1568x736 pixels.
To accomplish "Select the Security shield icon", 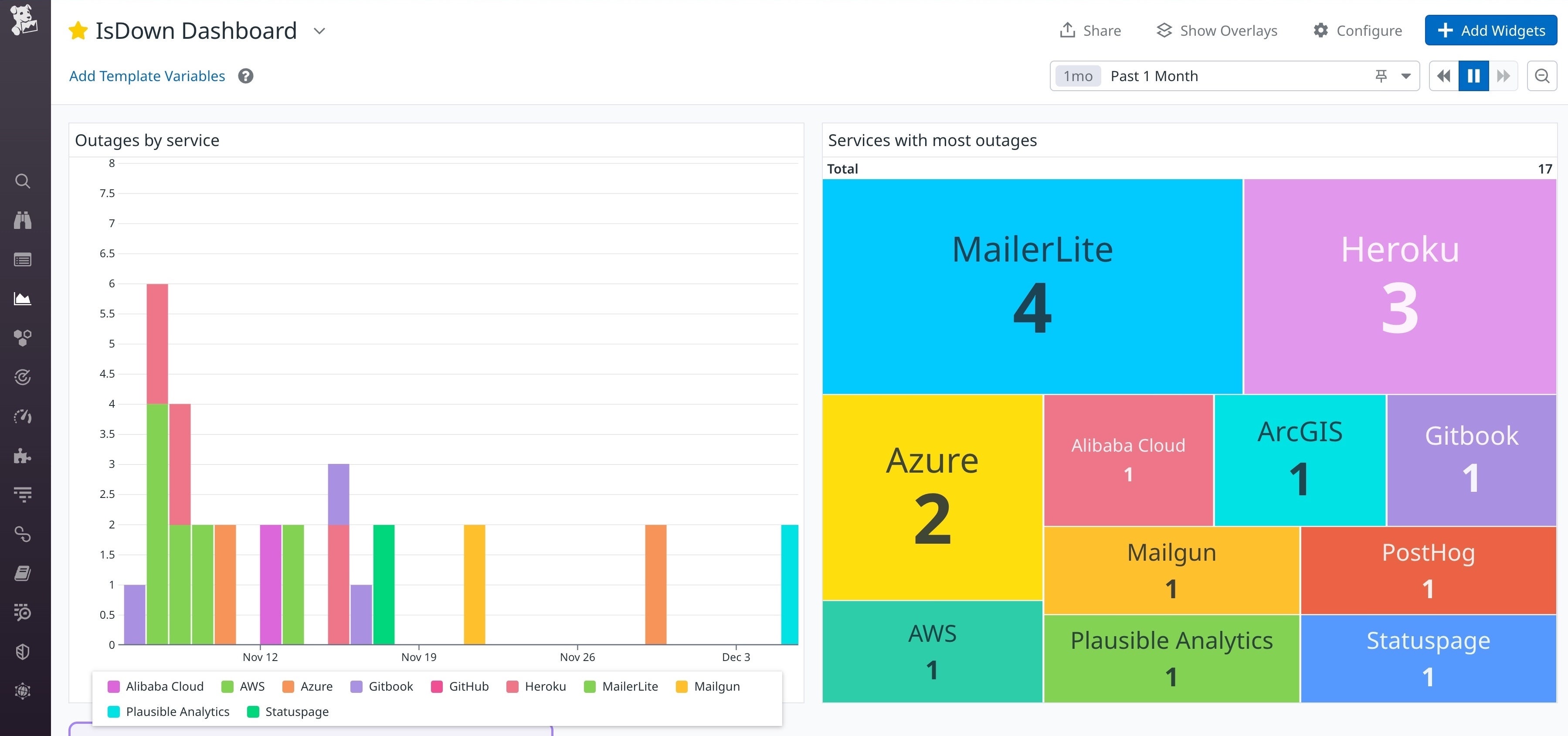I will pos(23,651).
